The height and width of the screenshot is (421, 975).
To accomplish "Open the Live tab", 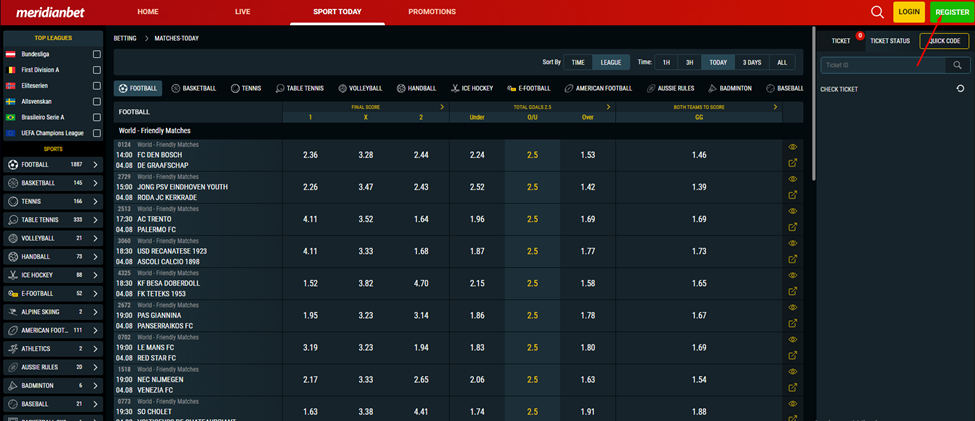I will coord(243,12).
